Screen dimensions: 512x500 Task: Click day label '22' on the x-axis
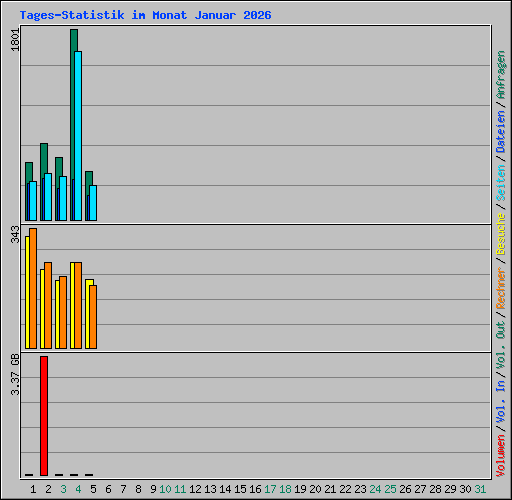tap(345, 489)
